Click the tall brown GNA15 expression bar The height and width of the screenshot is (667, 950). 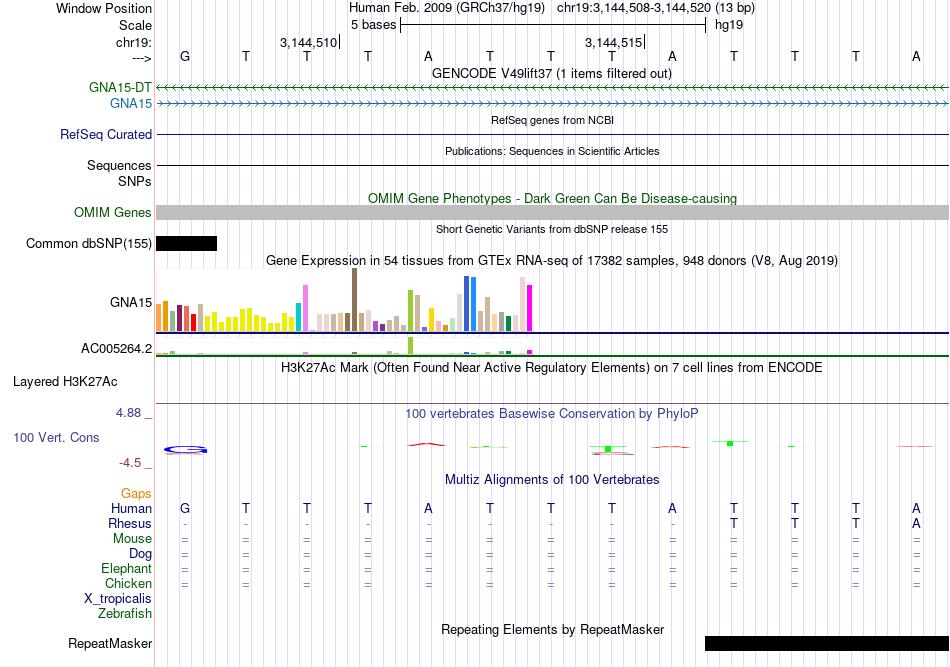pos(354,300)
